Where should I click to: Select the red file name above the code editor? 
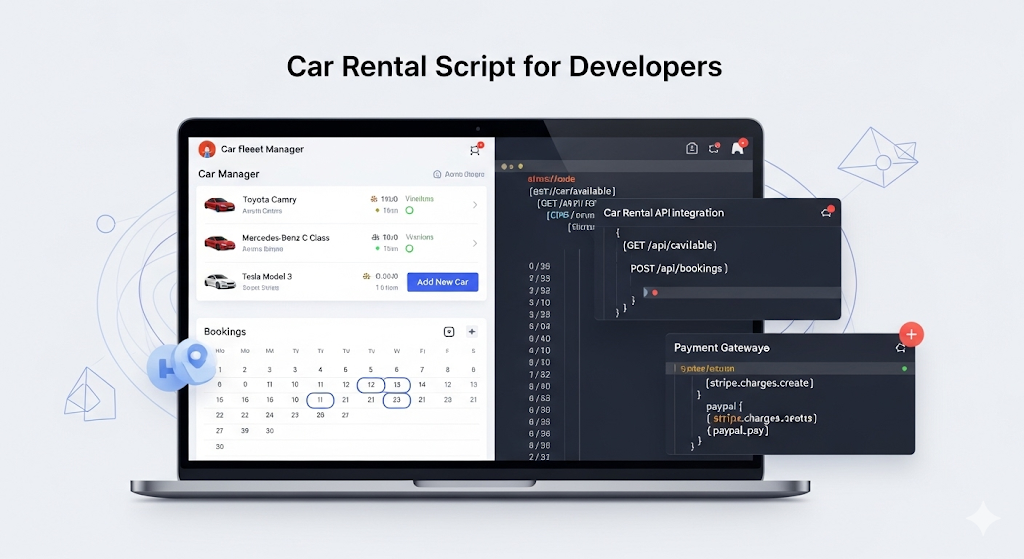pos(551,179)
